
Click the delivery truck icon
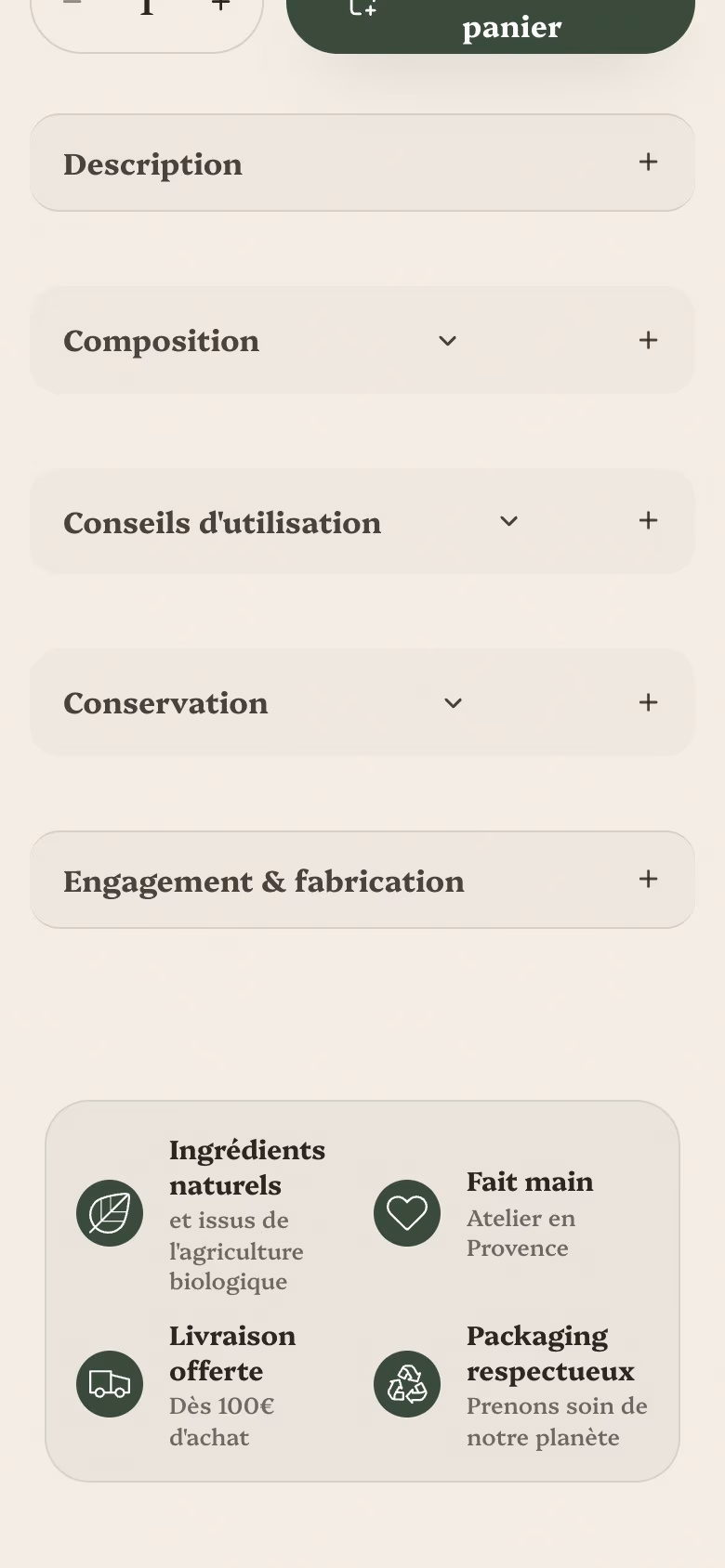tap(110, 1384)
